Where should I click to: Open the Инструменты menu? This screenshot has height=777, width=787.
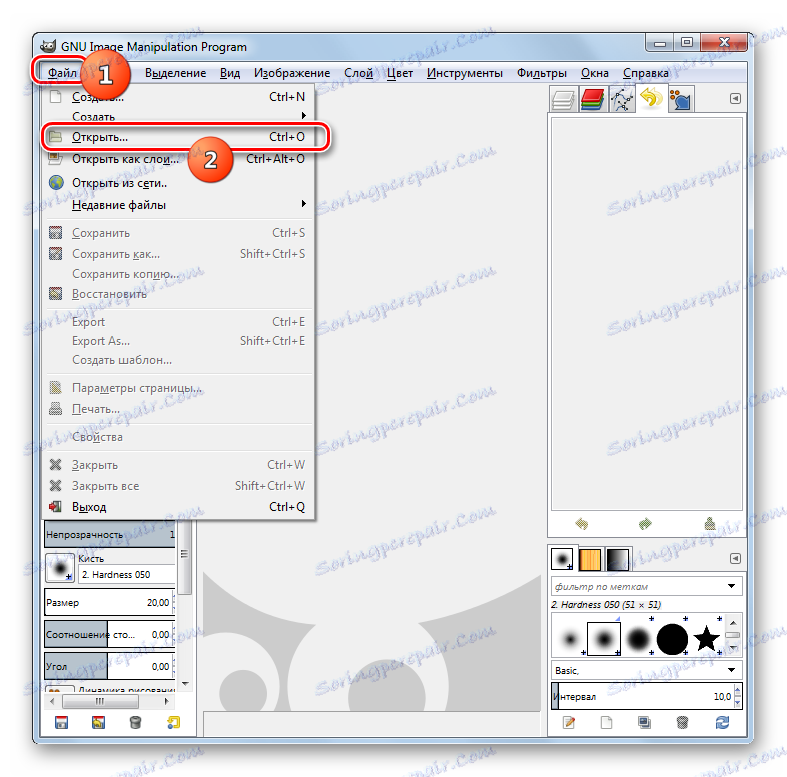coord(465,73)
